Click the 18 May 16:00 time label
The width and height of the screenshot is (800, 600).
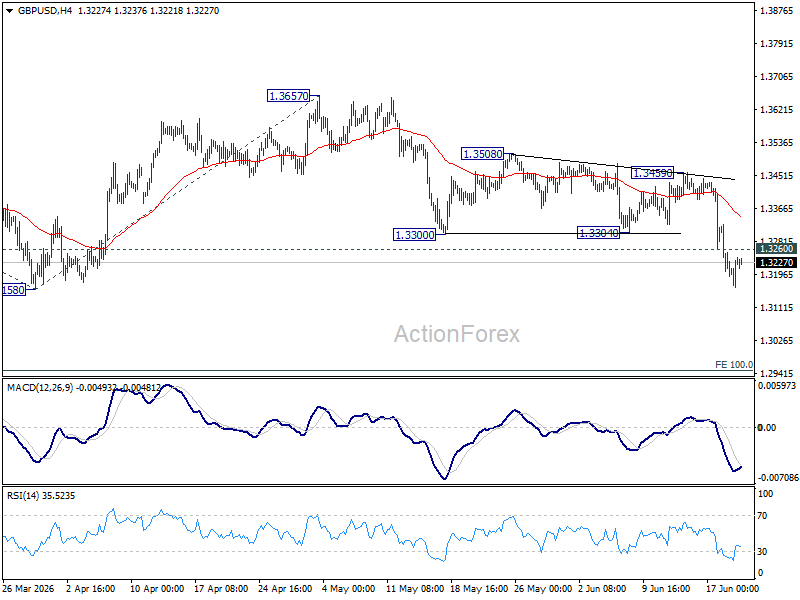[x=479, y=588]
